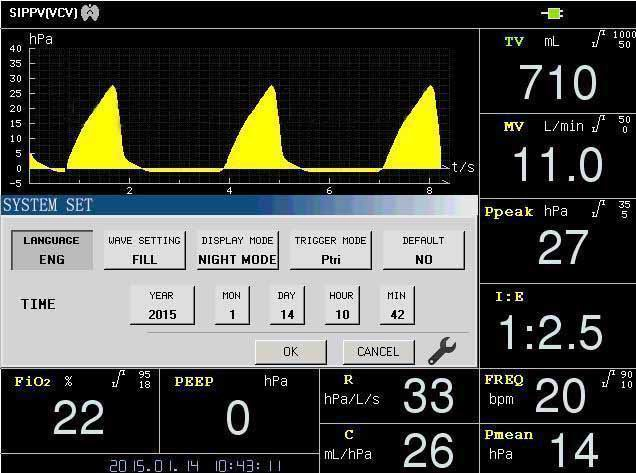The height and width of the screenshot is (473, 636).
Task: Click the SYSTEM SET title bar
Action: tap(239, 205)
